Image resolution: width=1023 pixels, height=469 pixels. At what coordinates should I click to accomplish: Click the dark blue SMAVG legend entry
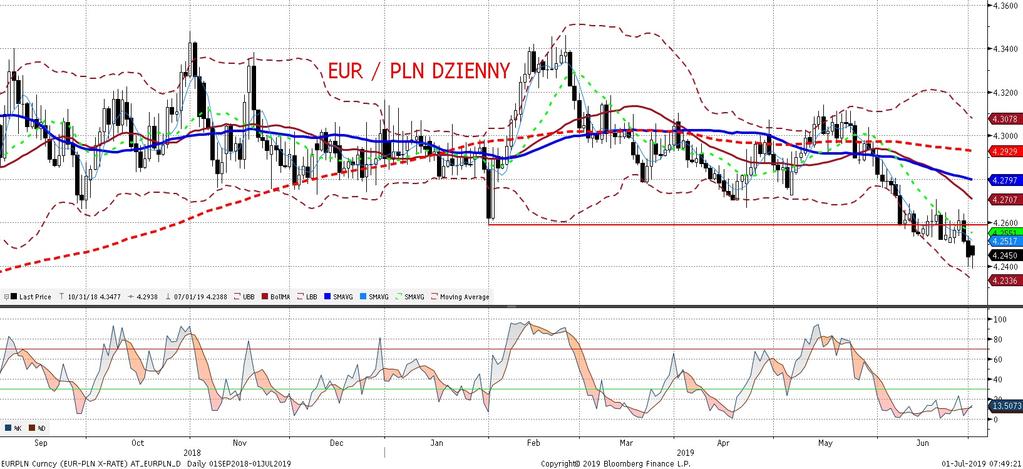click(339, 297)
